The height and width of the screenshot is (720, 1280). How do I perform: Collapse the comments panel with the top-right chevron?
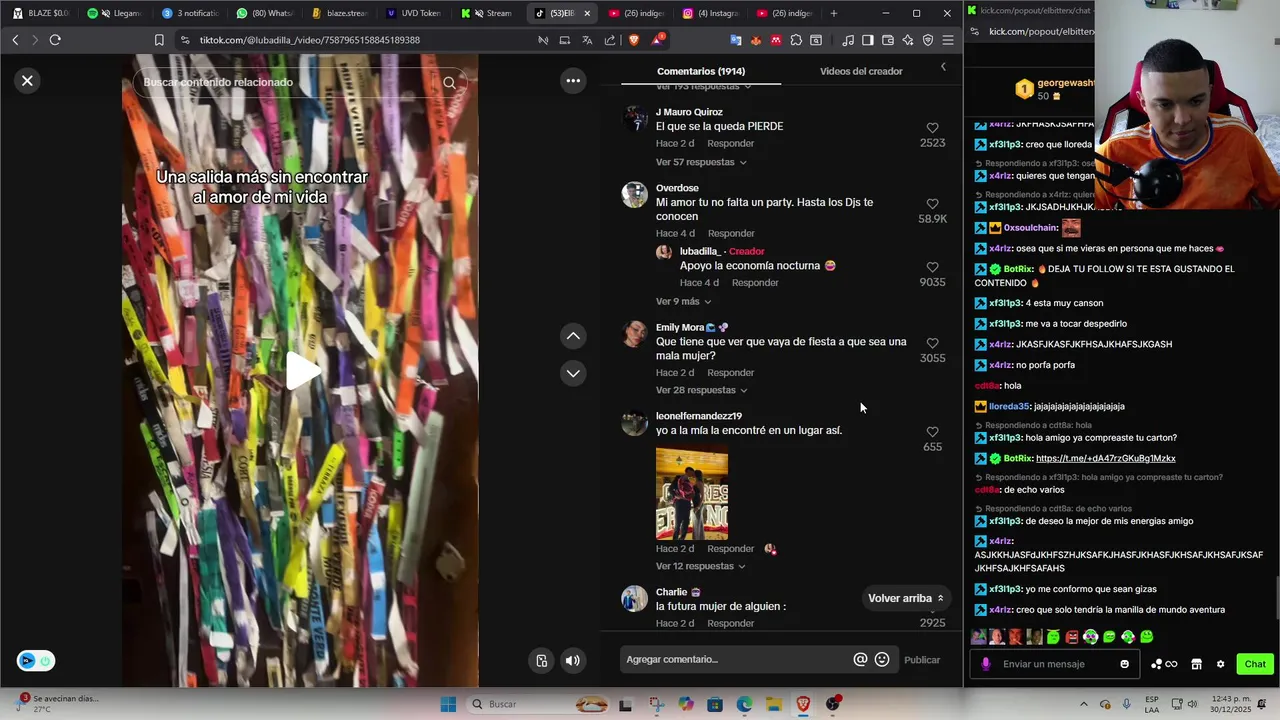pos(943,67)
